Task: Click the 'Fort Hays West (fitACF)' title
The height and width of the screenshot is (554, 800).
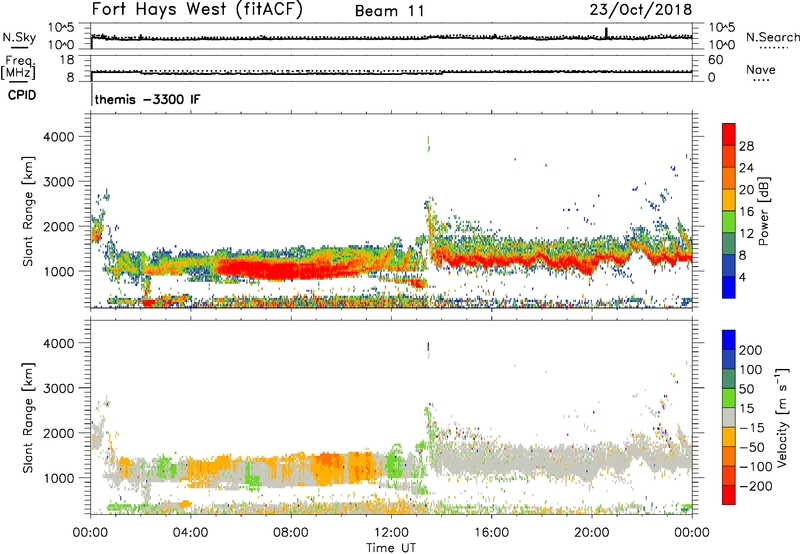Action: pyautogui.click(x=197, y=10)
